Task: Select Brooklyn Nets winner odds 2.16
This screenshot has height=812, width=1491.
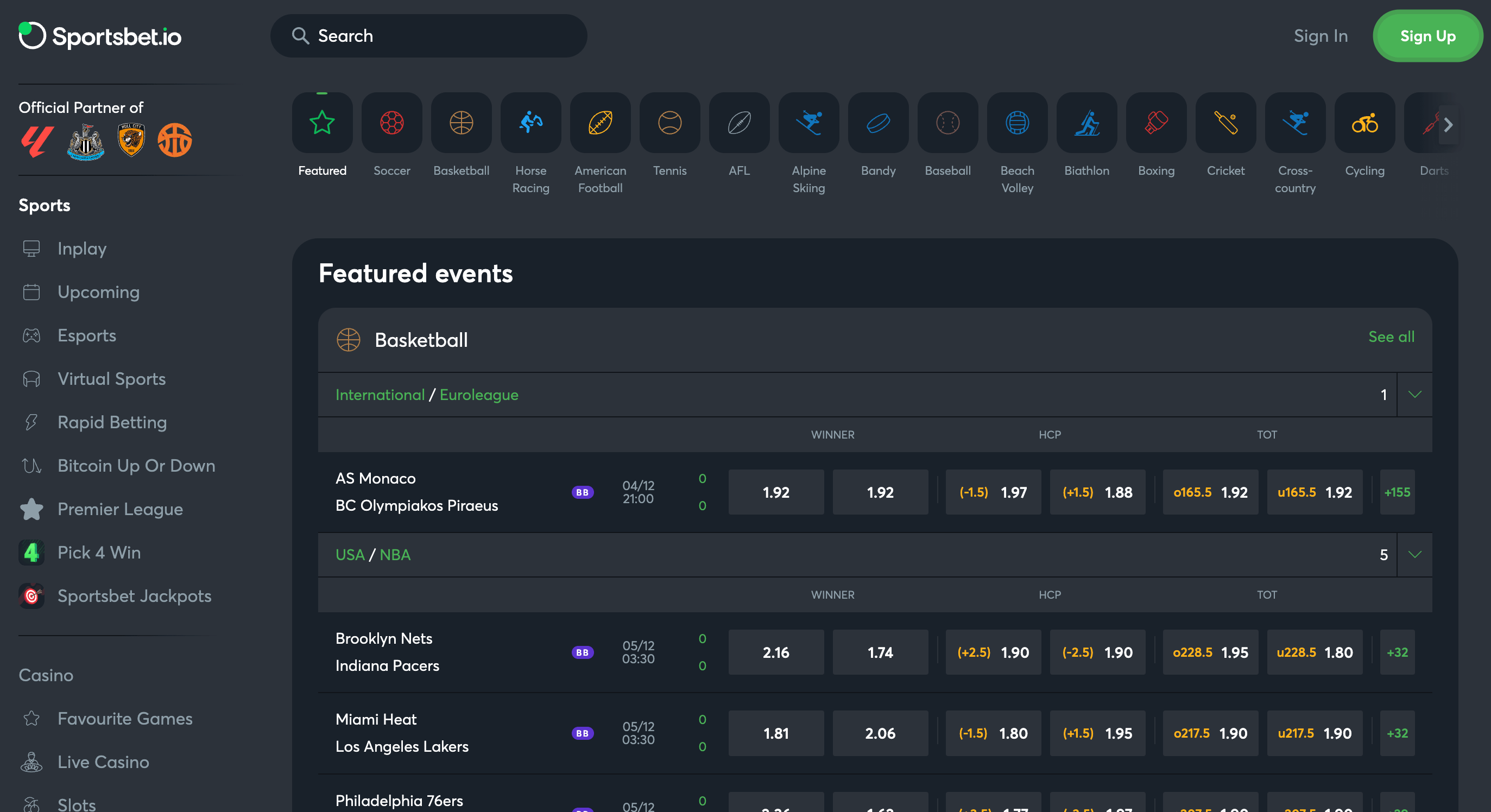Action: click(x=776, y=652)
